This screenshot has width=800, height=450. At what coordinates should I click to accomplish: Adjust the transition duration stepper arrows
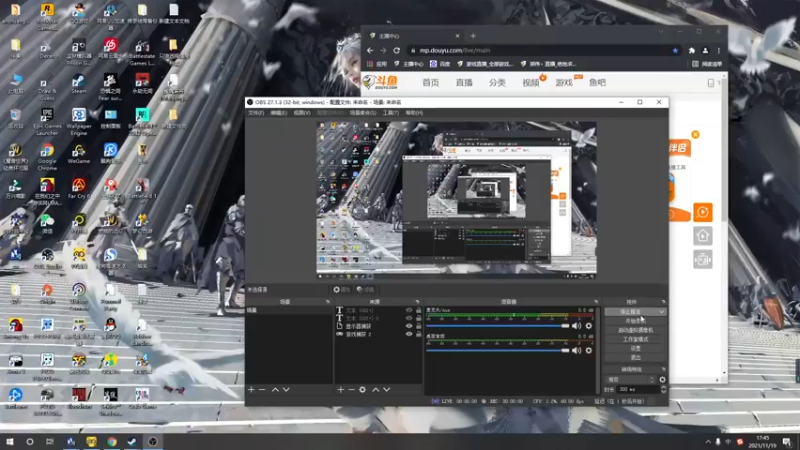tap(663, 389)
